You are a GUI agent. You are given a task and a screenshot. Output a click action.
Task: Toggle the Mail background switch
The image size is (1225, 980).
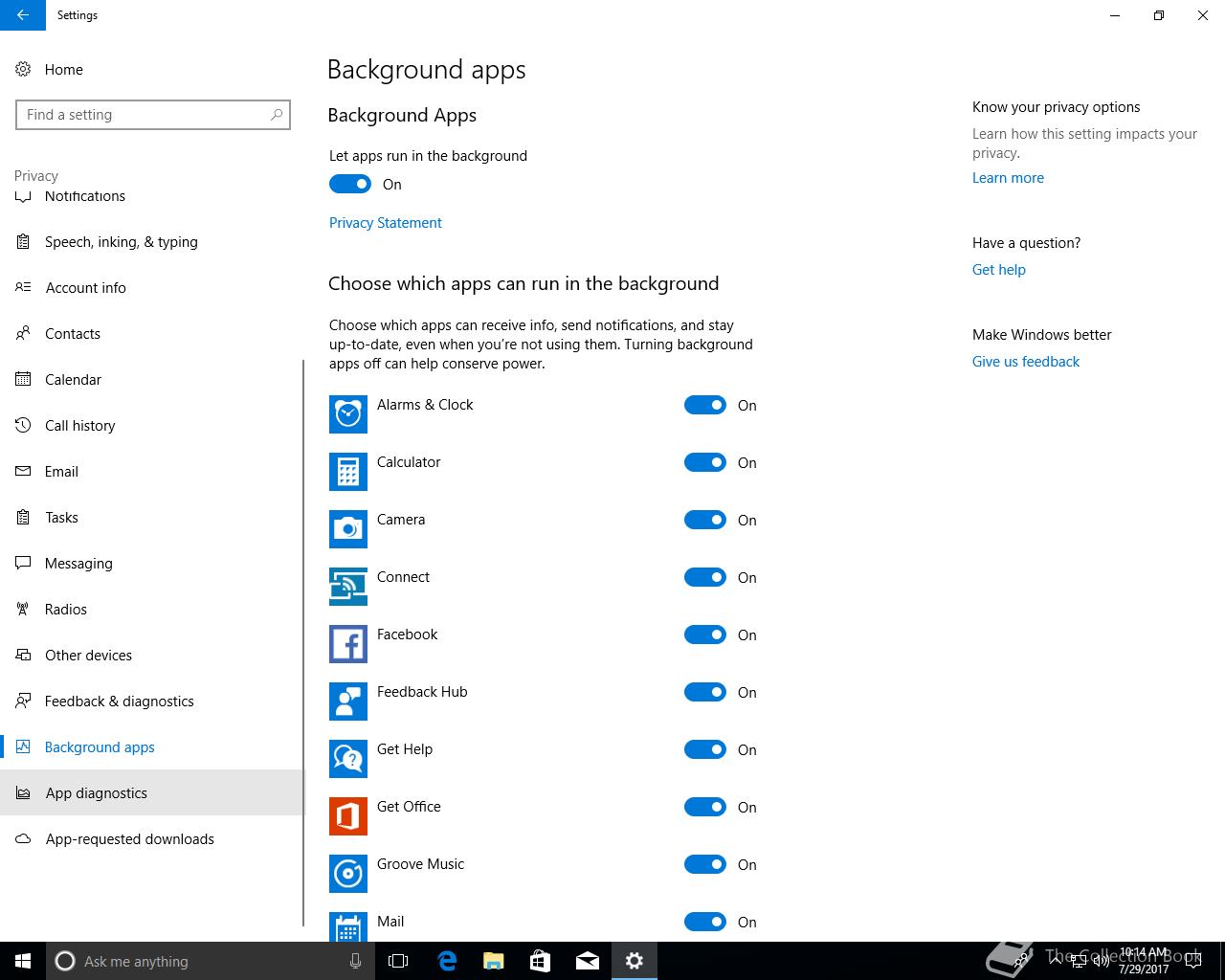[705, 922]
